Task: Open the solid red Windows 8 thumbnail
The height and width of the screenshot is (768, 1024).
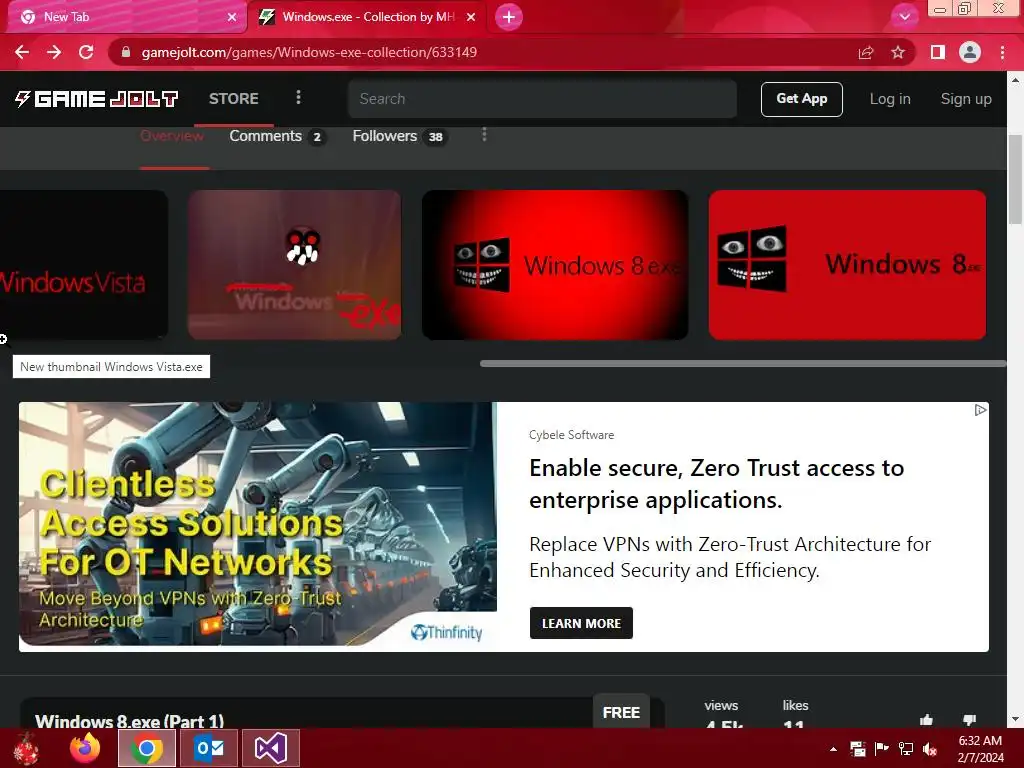Action: tap(847, 264)
